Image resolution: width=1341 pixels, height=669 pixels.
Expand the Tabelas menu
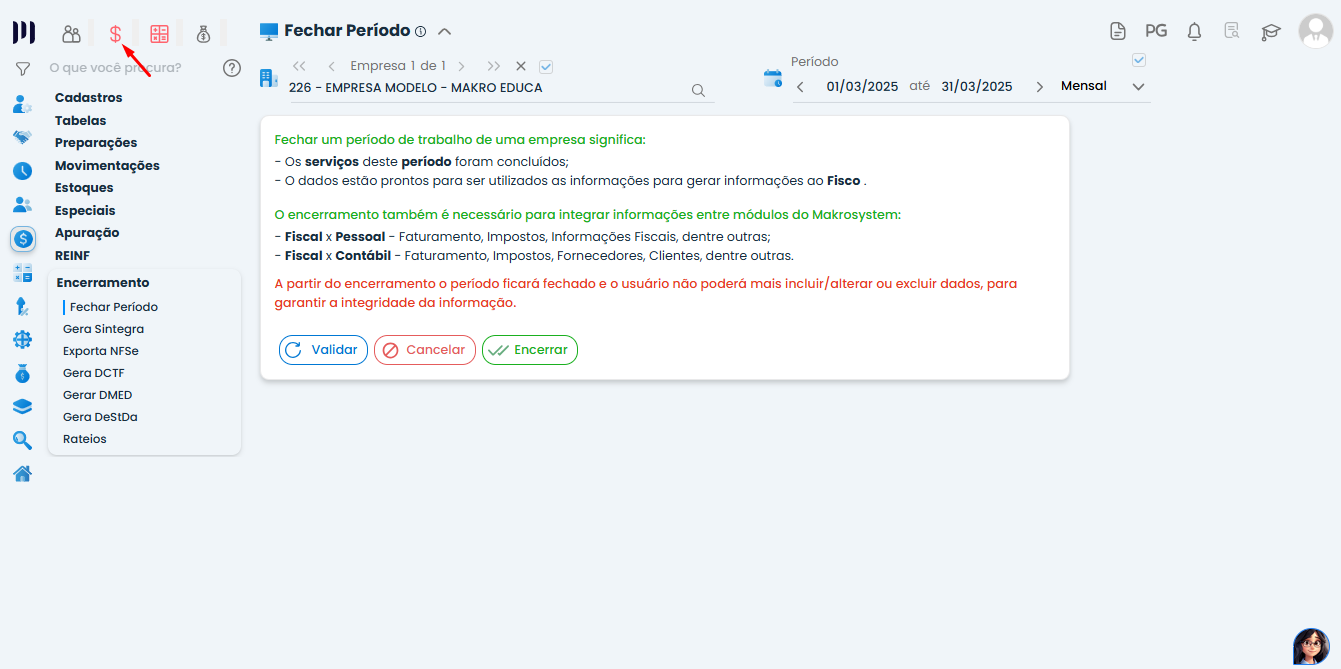point(80,120)
